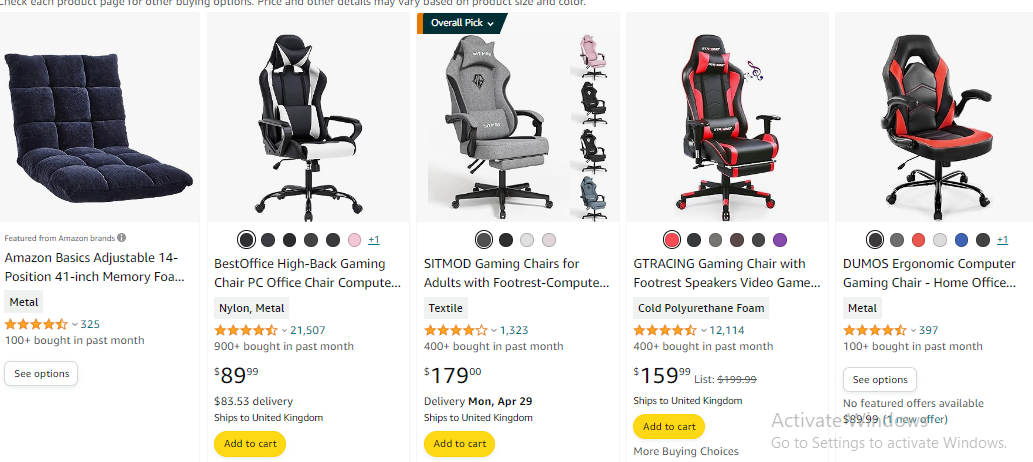
Task: Pick the purple color swatch for GTRACING chair
Action: click(780, 240)
